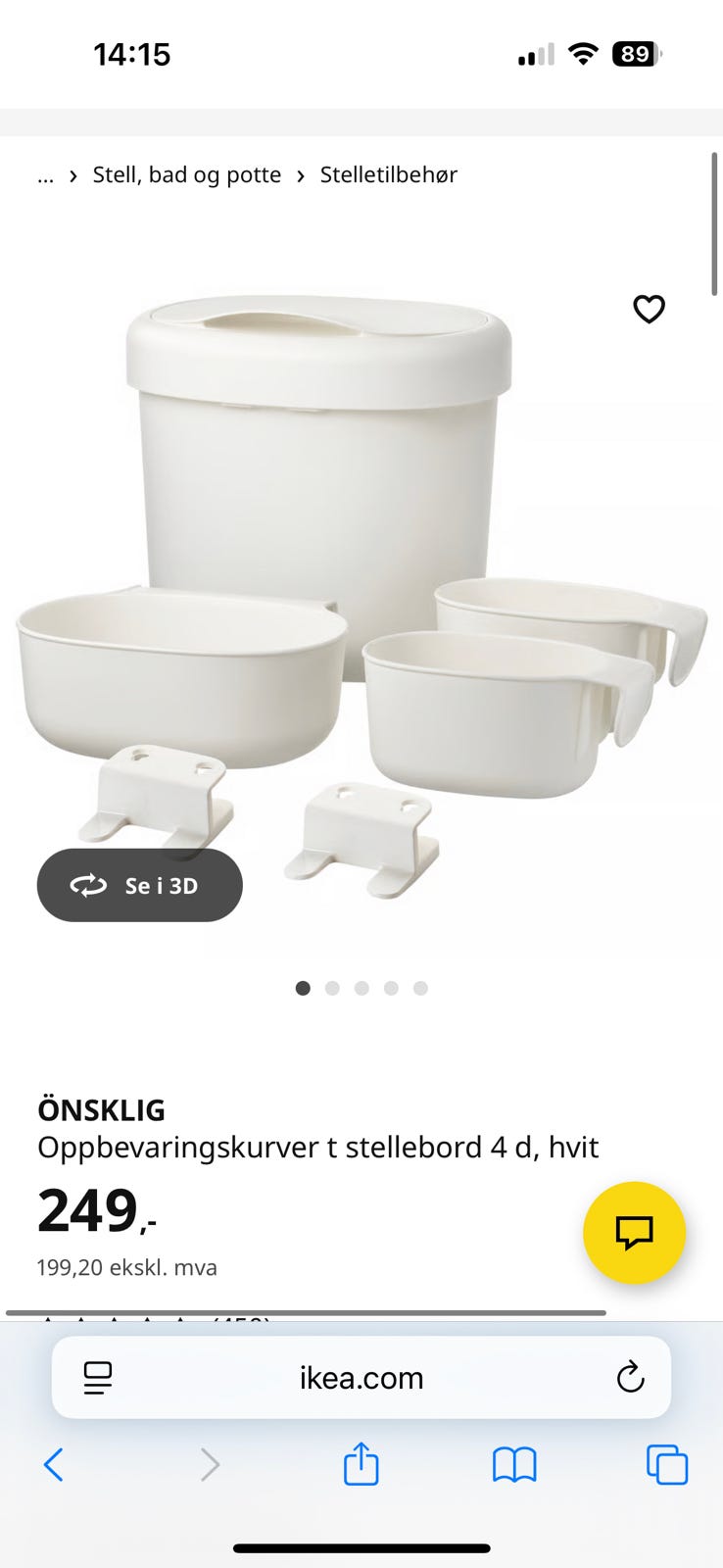This screenshot has height=1568, width=723.
Task: Go to Stell, bad og potte breadcrumb
Action: [187, 174]
